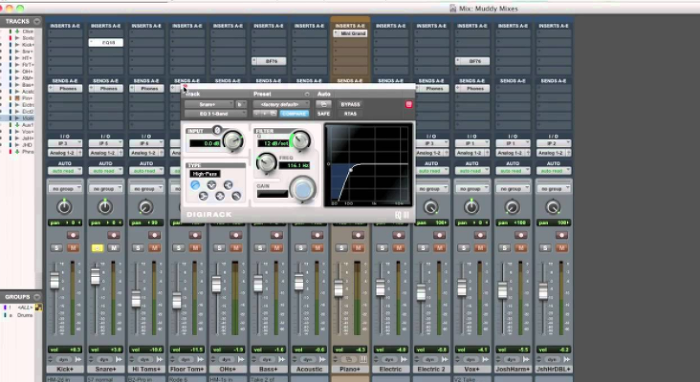Select the Low-Shelf filter type icon
This screenshot has height=382, width=700.
pyautogui.click(x=203, y=195)
